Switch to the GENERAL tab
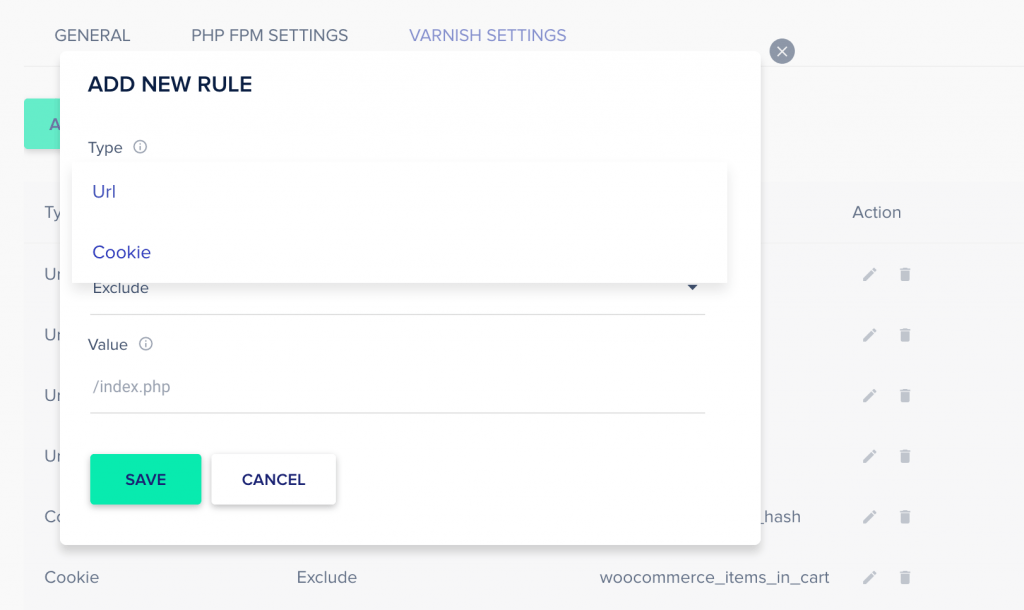Viewport: 1024px width, 610px height. (x=92, y=35)
